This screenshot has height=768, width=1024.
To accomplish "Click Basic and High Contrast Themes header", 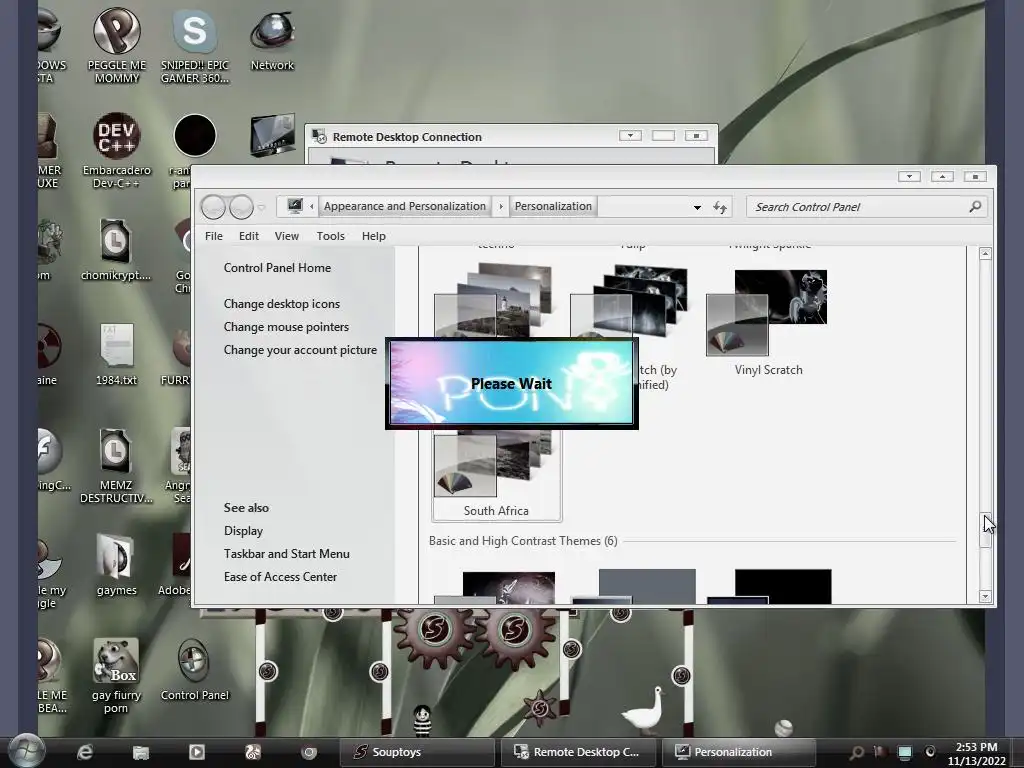I will (523, 541).
